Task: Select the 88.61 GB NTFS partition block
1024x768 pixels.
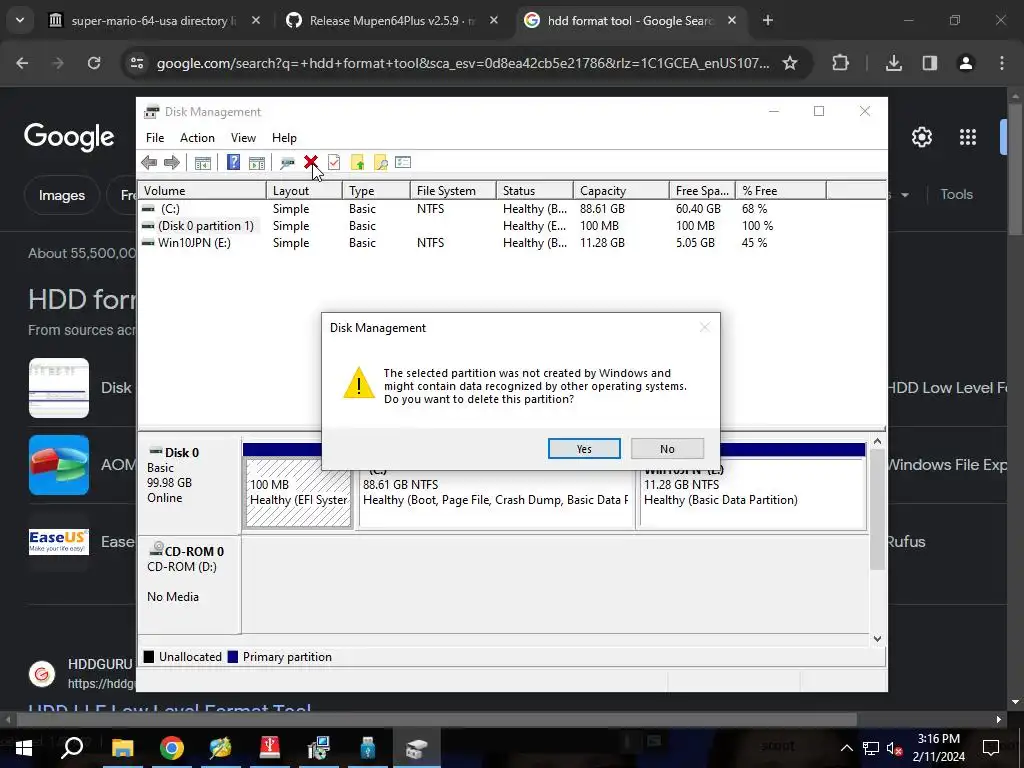Action: point(496,493)
